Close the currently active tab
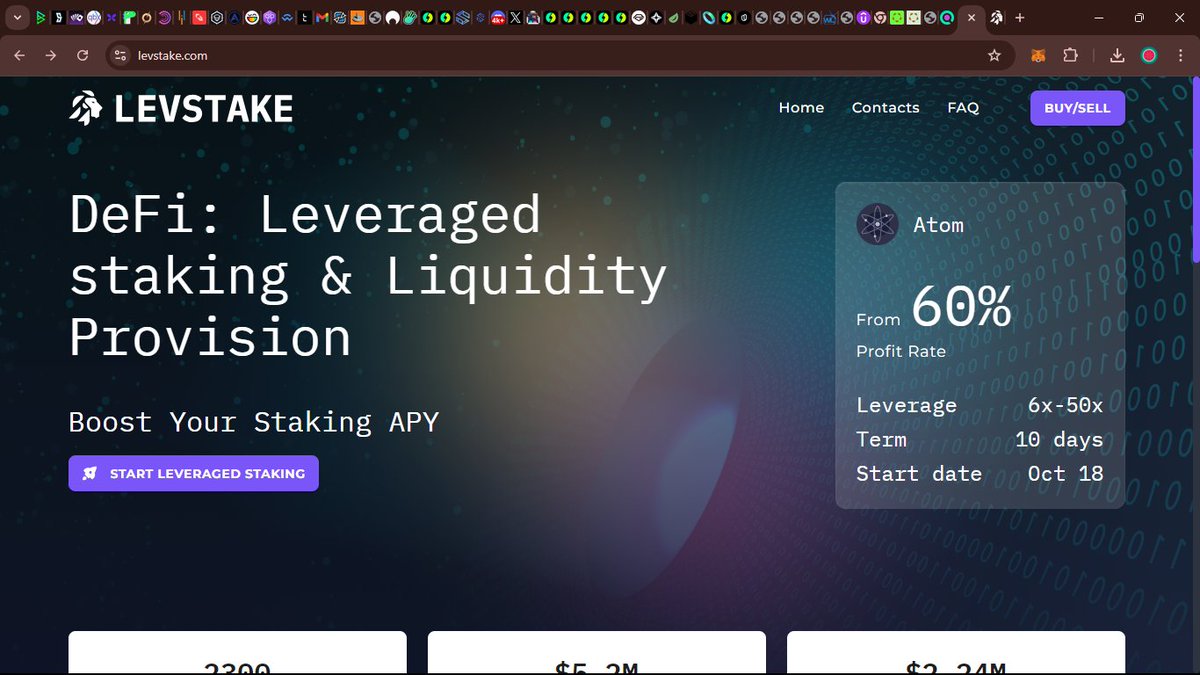This screenshot has height=675, width=1200. coord(970,18)
